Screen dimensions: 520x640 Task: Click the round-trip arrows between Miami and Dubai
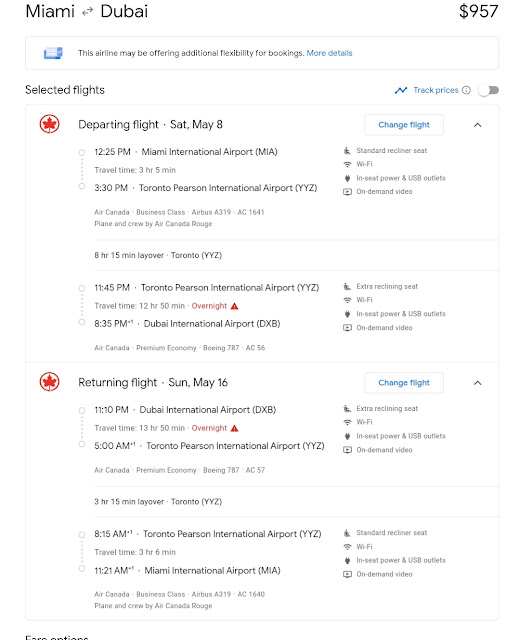pyautogui.click(x=87, y=12)
